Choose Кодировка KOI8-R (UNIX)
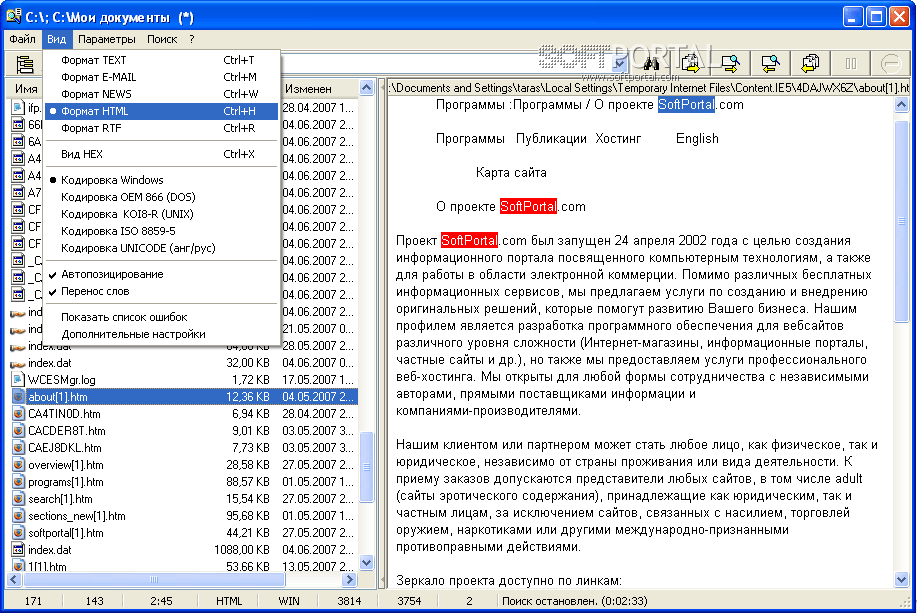Image resolution: width=917 pixels, height=613 pixels. [x=161, y=214]
